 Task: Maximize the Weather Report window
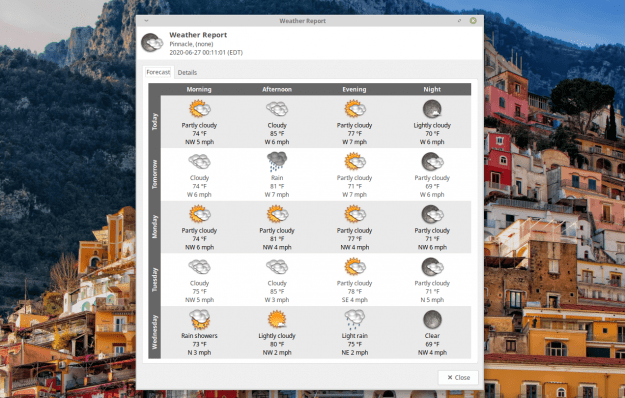click(x=460, y=21)
